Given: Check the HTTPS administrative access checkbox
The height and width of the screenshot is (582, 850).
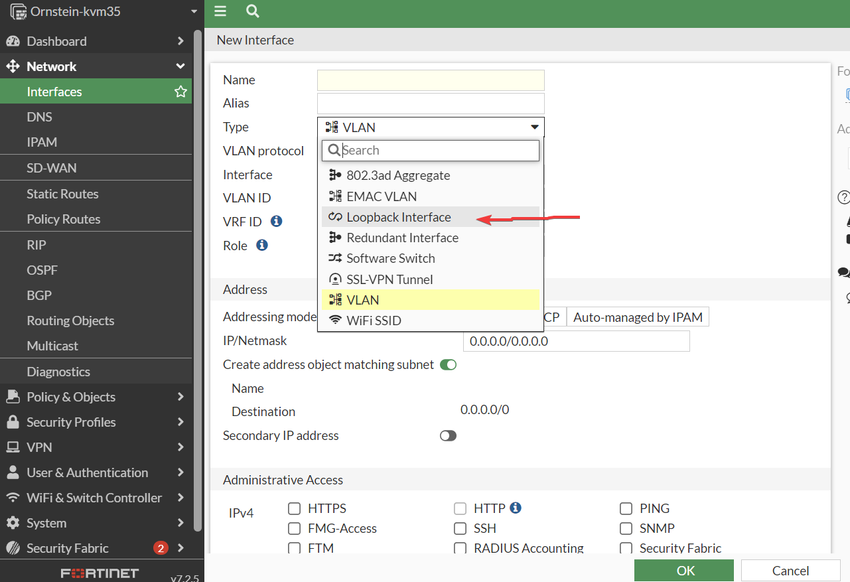Looking at the screenshot, I should pos(294,508).
